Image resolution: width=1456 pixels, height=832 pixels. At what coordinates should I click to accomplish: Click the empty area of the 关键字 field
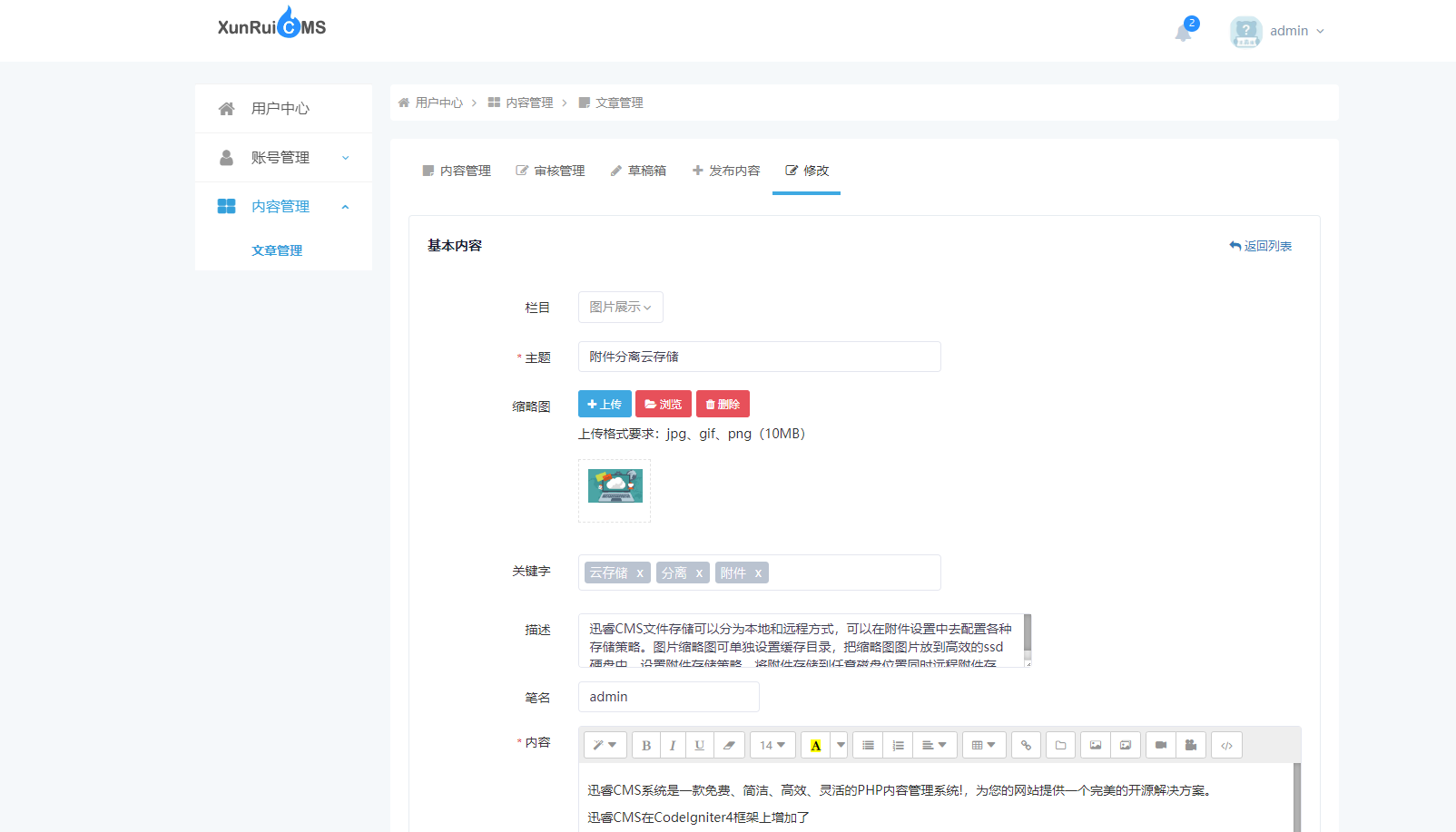coord(853,573)
